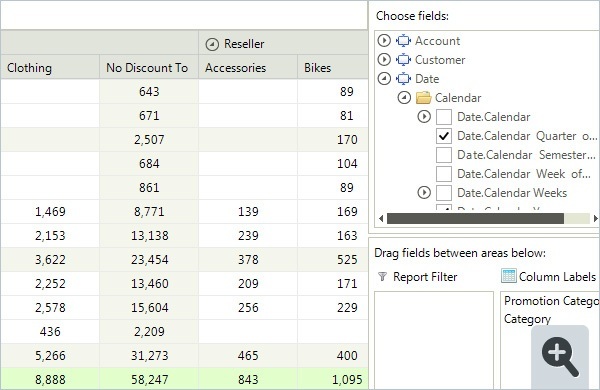The image size is (600, 390).
Task: Select grand total cell 58,247
Action: [x=149, y=379]
